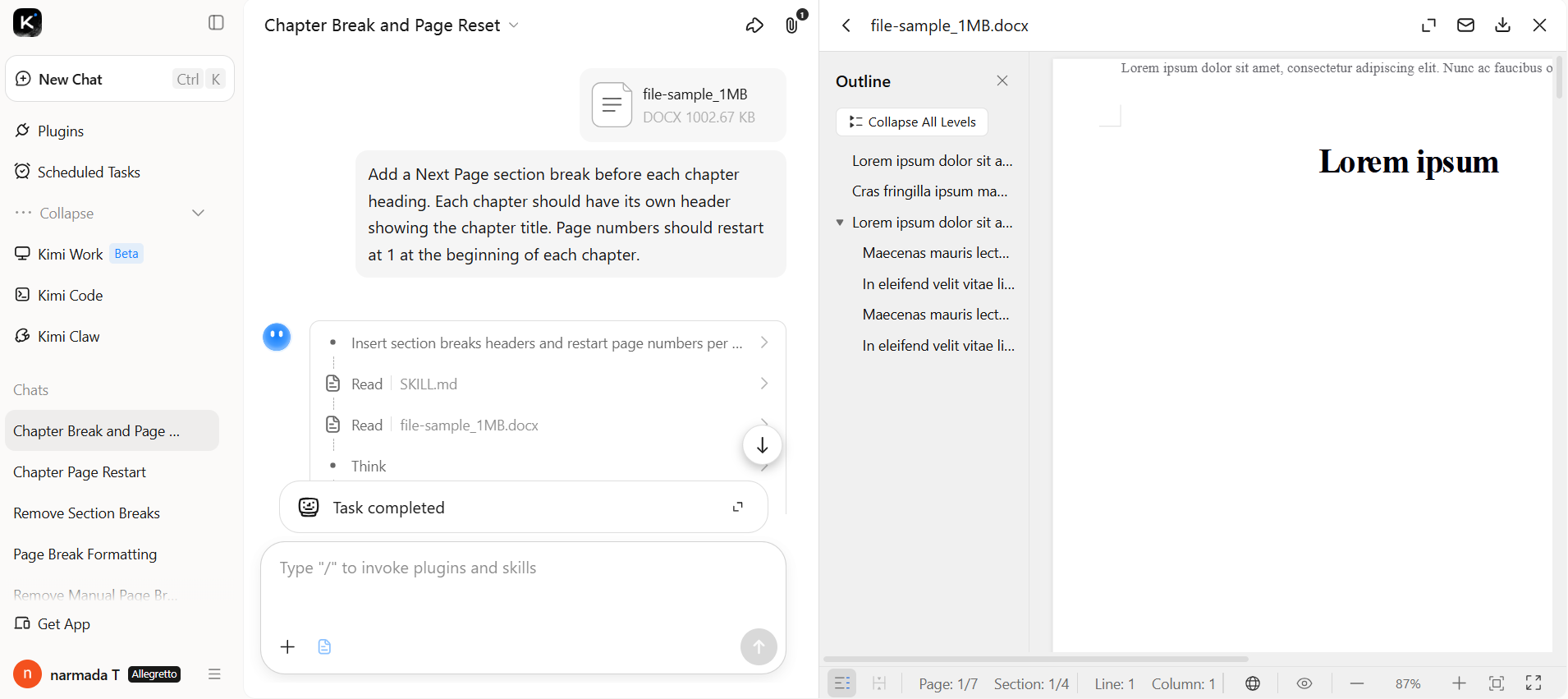This screenshot has height=699, width=1568.
Task: Open Page Break Formatting chat
Action: tap(85, 554)
